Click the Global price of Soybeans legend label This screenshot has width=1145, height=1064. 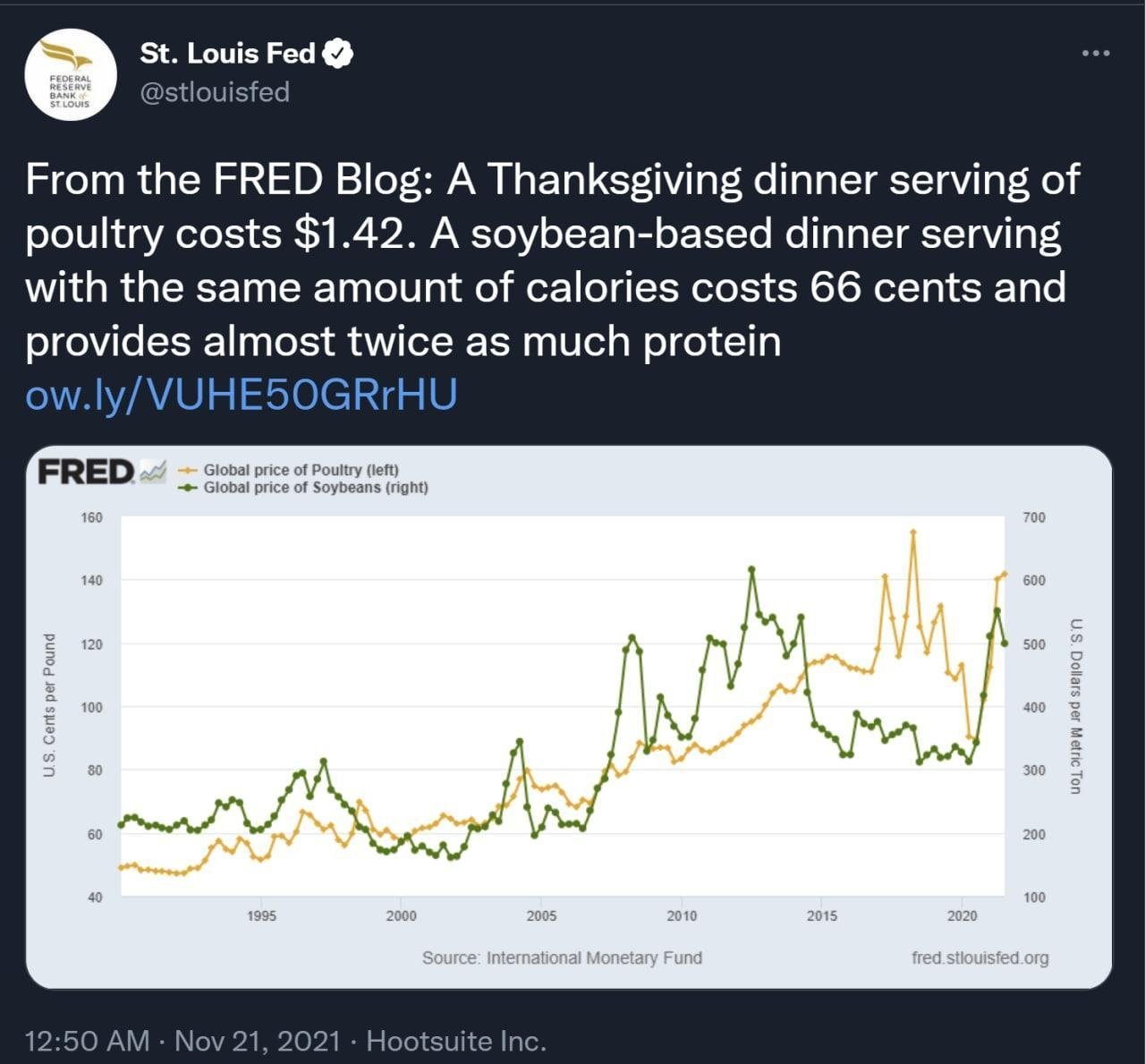(x=315, y=488)
